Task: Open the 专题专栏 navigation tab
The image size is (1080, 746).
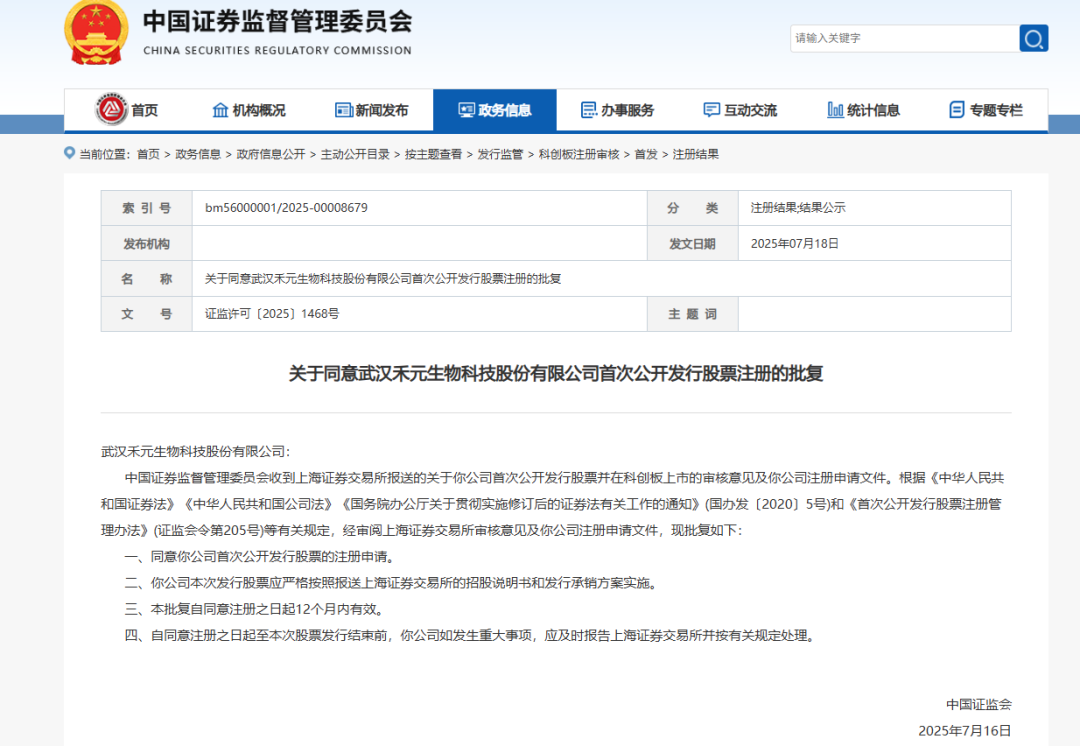Action: pyautogui.click(x=986, y=110)
